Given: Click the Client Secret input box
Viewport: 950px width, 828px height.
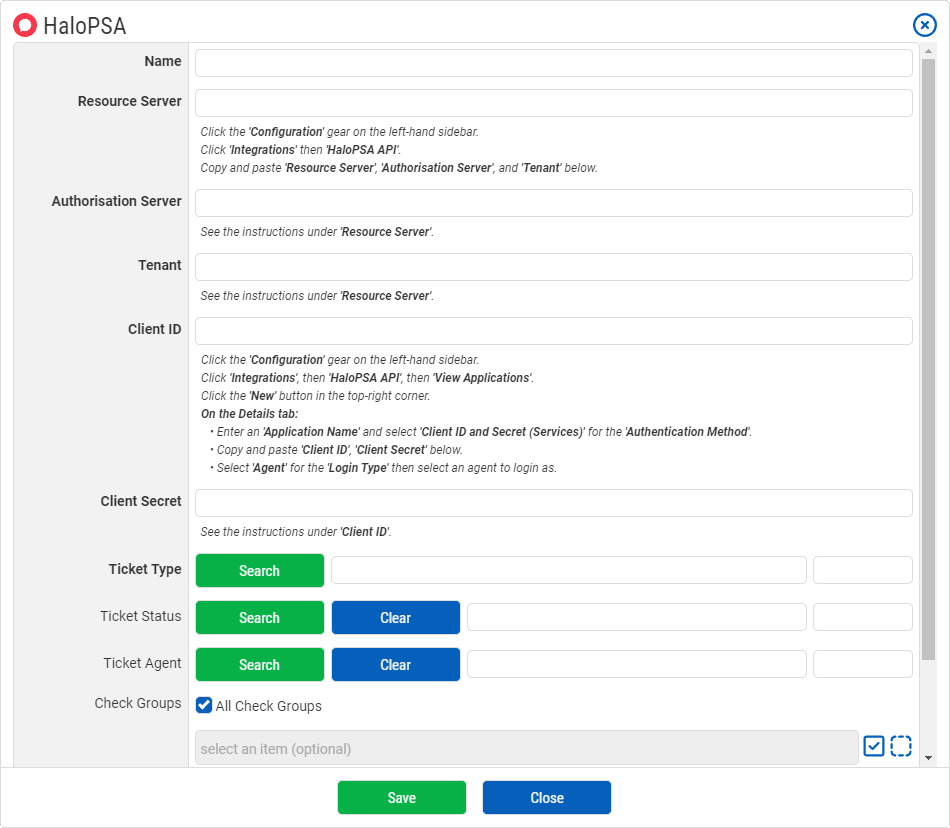Looking at the screenshot, I should pos(553,503).
